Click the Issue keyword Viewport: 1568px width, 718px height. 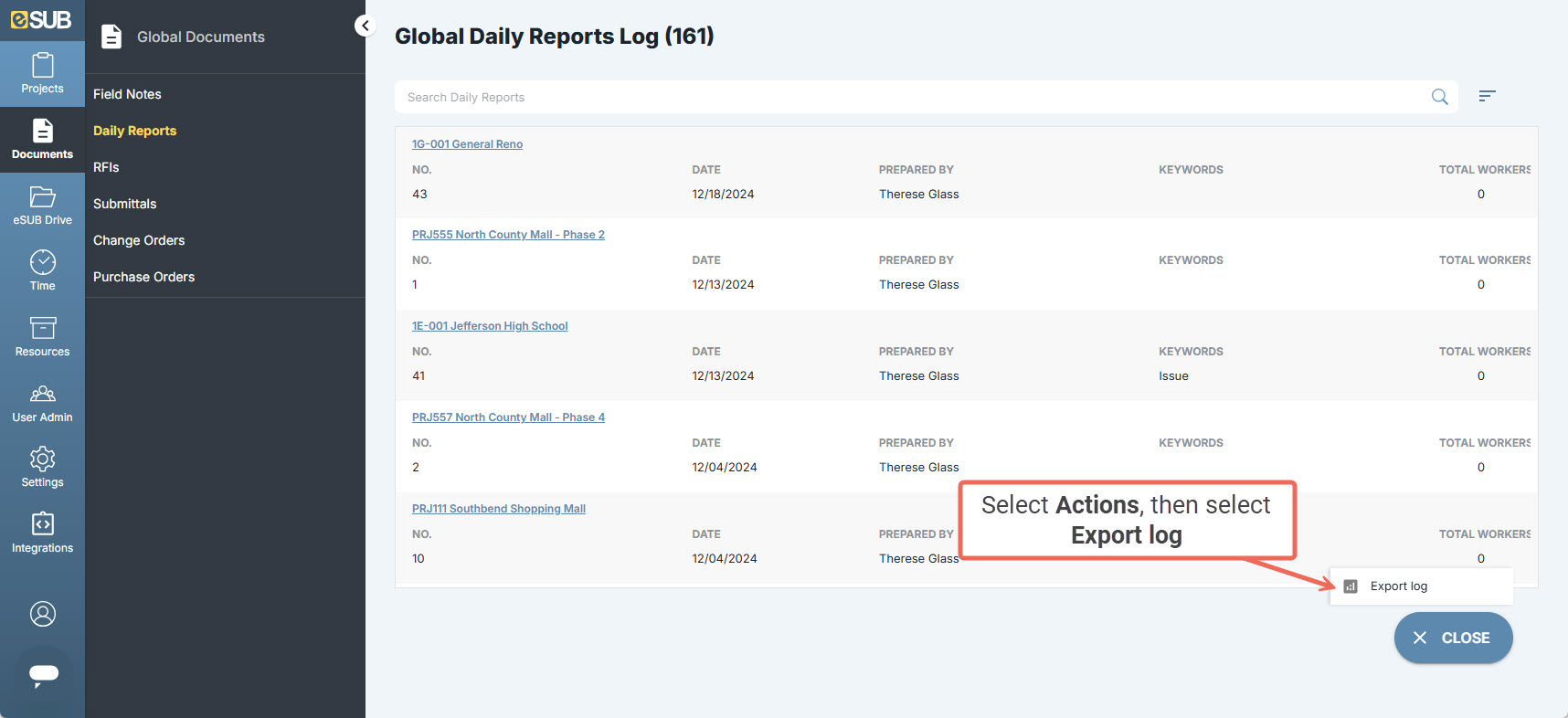tap(1173, 375)
